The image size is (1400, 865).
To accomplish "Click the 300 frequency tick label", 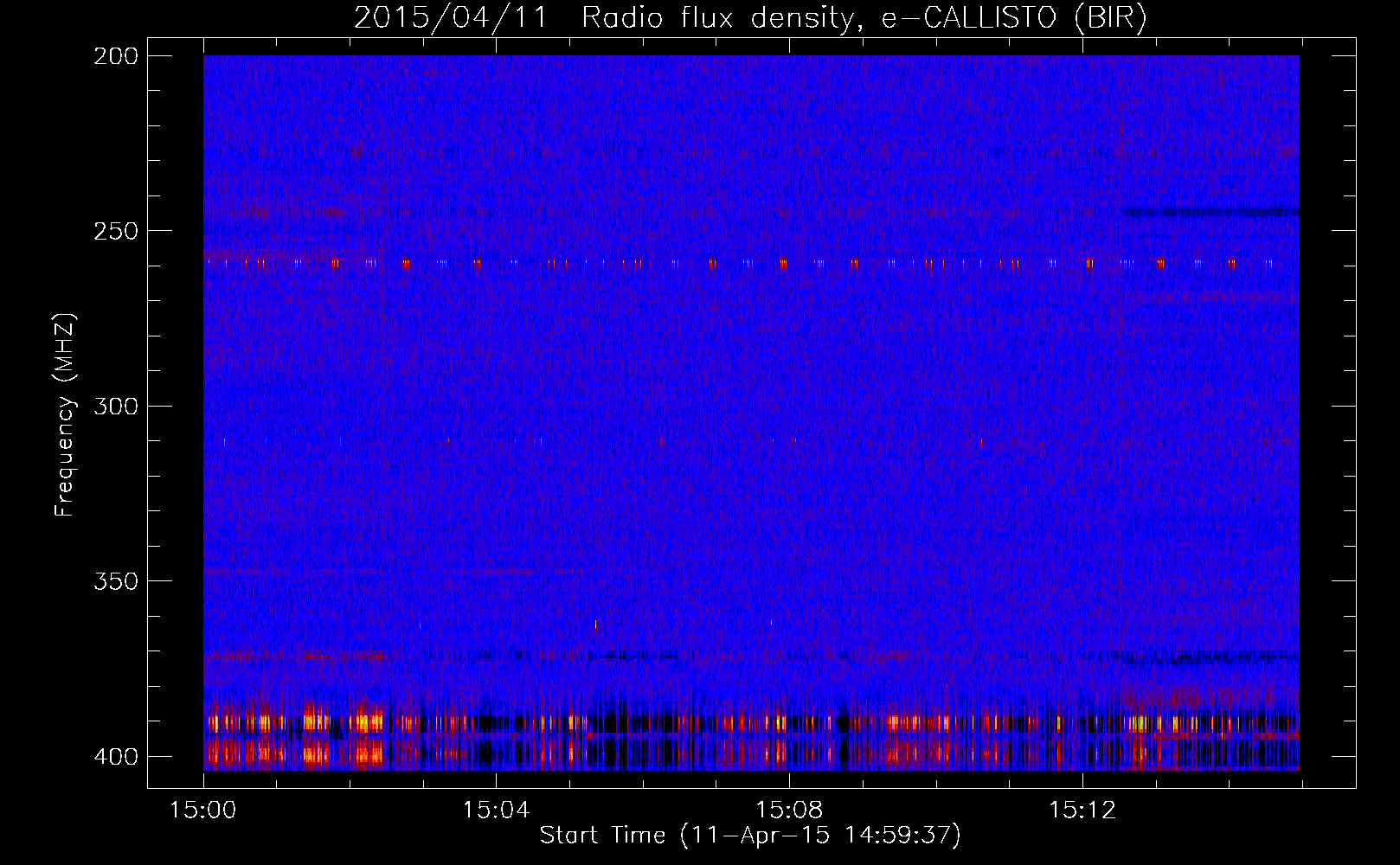I will pyautogui.click(x=116, y=406).
